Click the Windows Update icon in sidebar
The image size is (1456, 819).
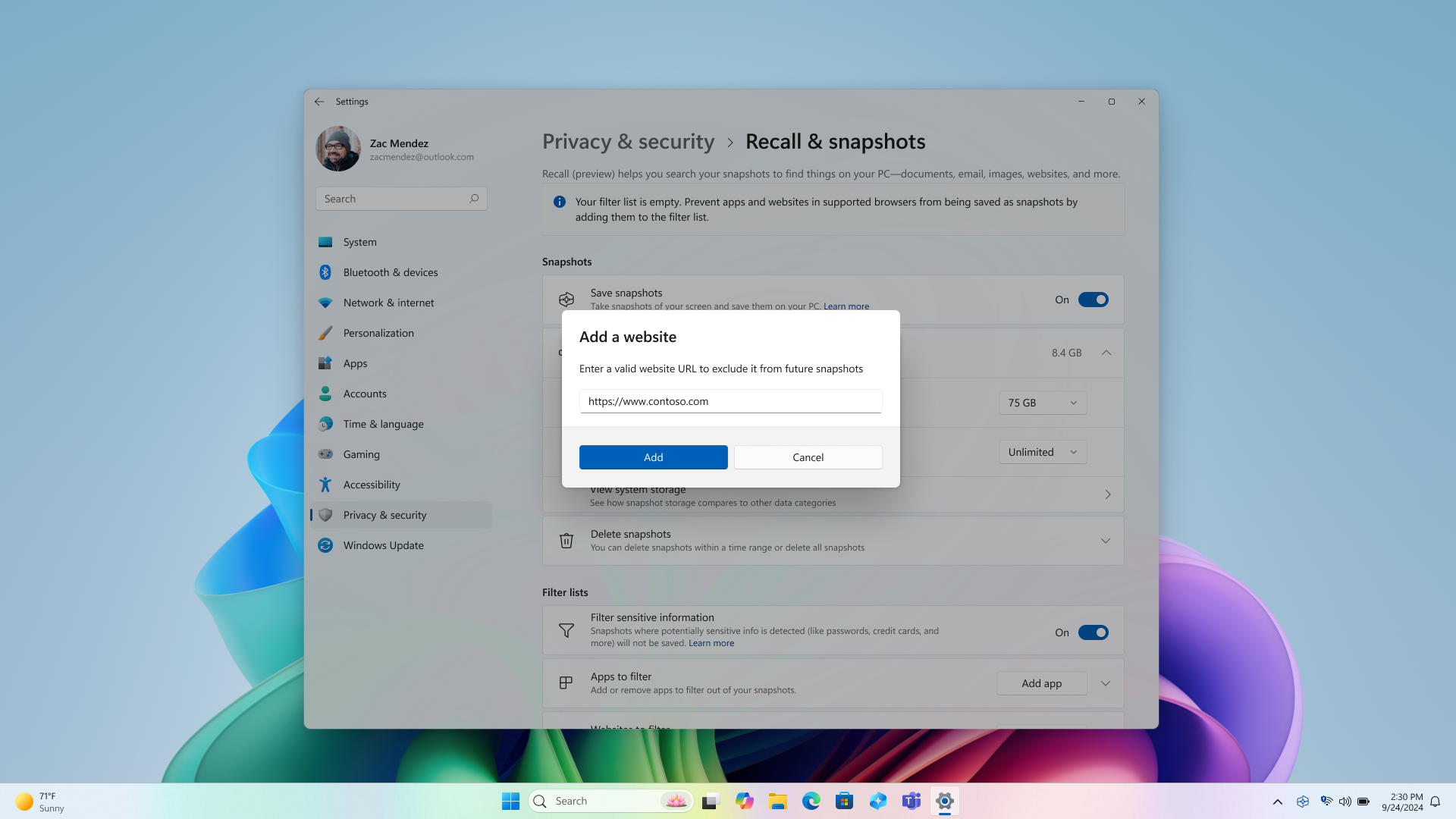326,545
